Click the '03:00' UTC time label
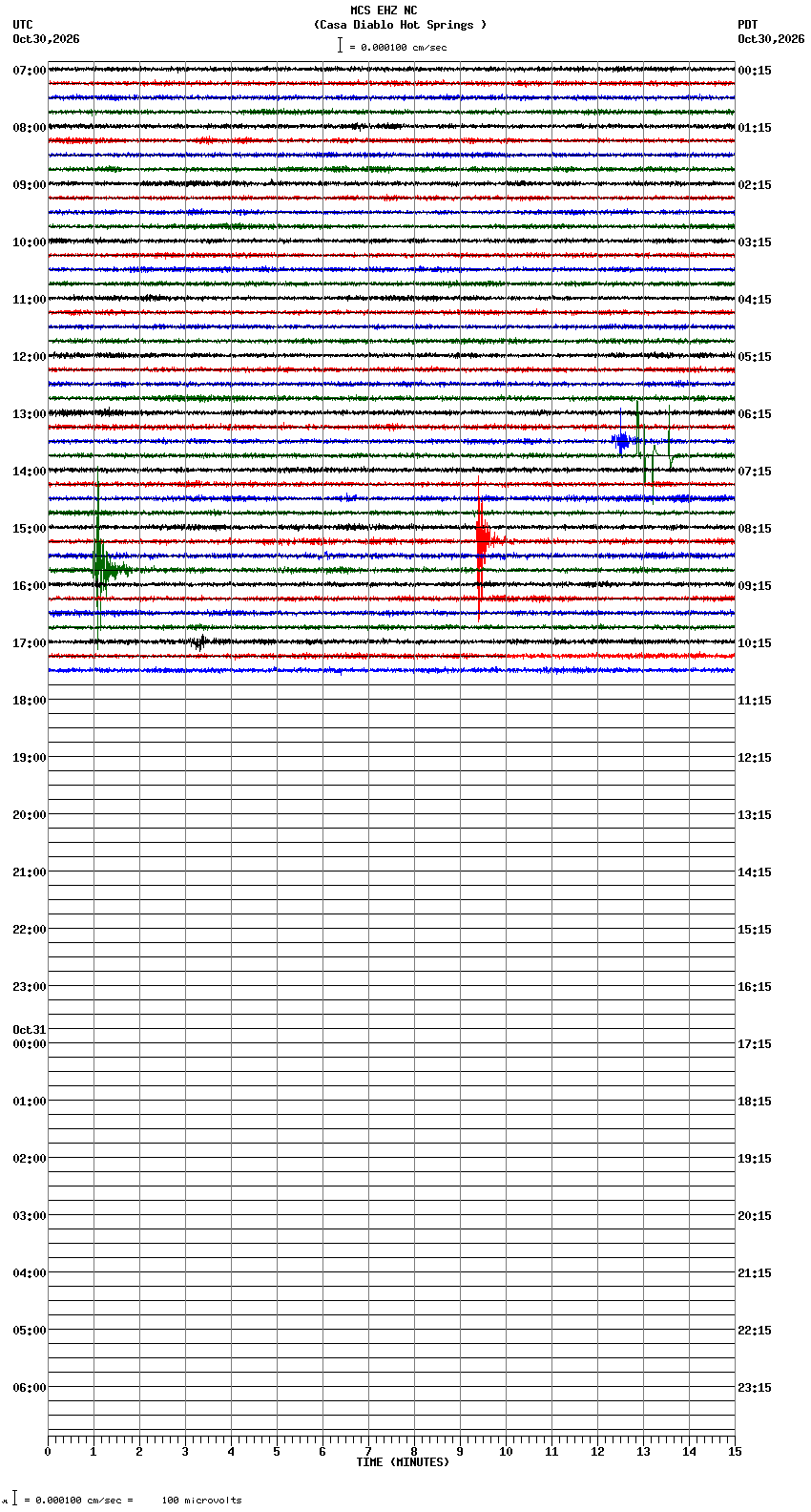The width and height of the screenshot is (811, 1512). click(x=30, y=1216)
